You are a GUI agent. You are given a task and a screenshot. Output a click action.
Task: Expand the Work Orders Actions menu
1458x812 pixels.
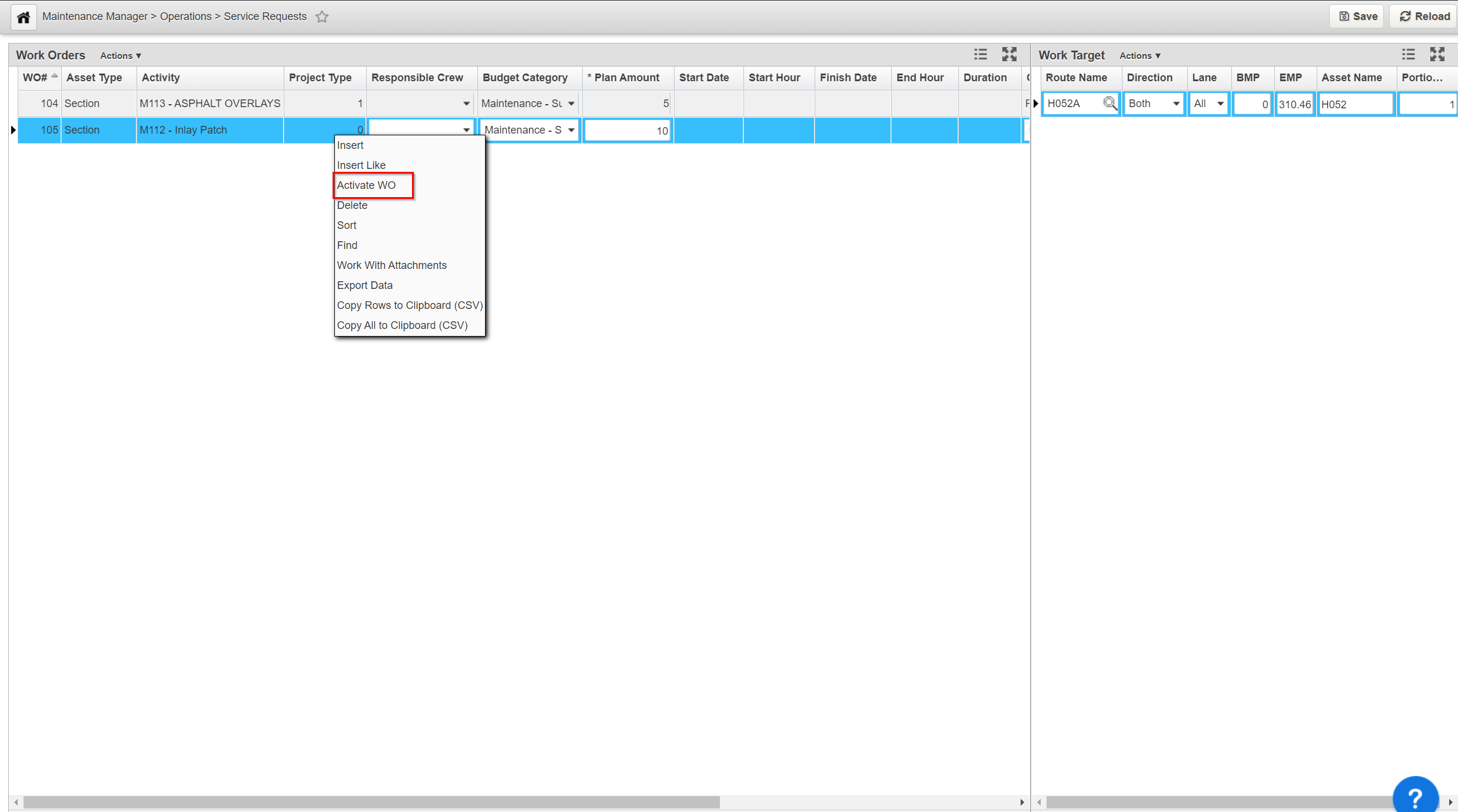[x=120, y=55]
